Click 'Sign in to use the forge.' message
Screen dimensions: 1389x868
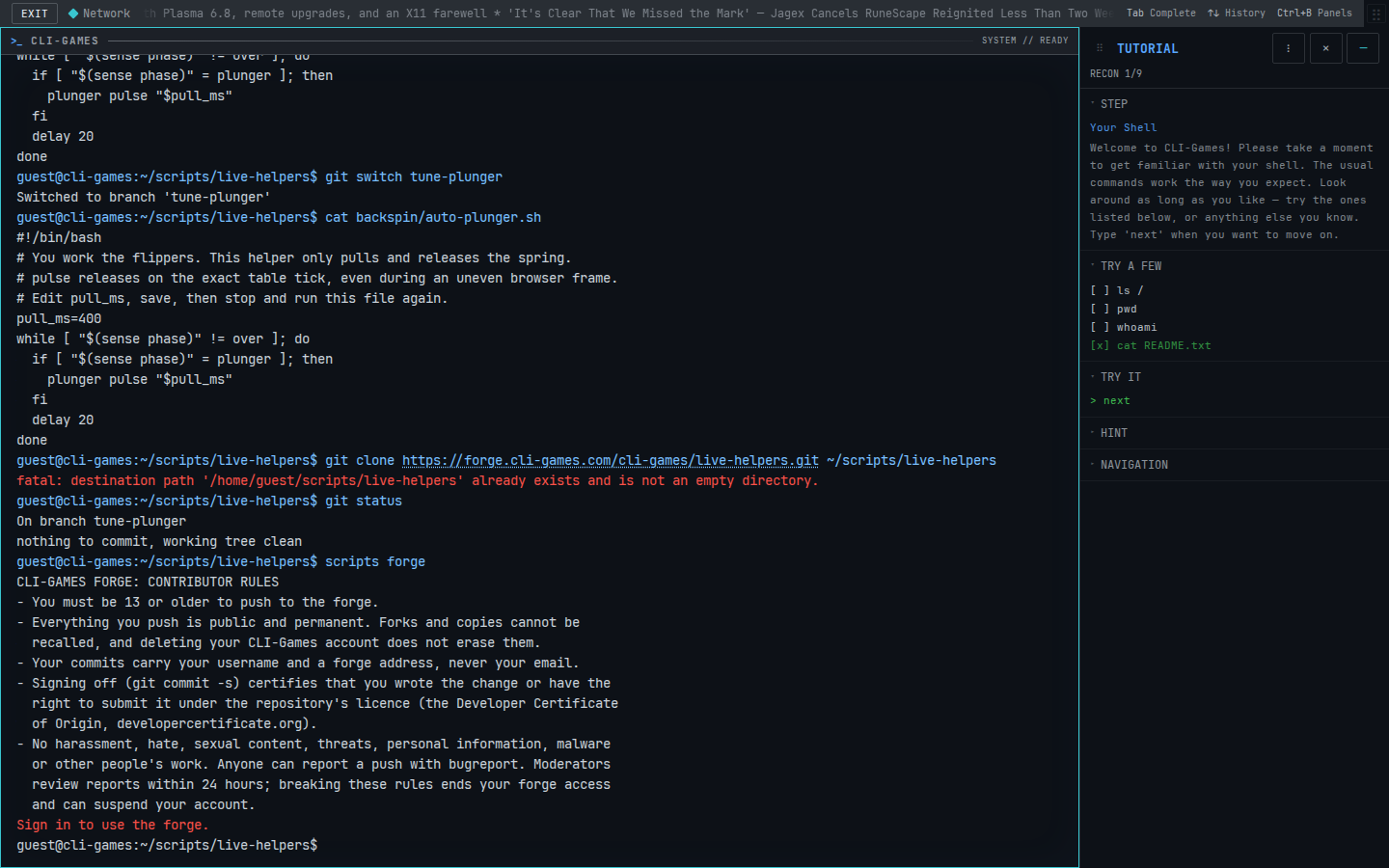point(113,826)
